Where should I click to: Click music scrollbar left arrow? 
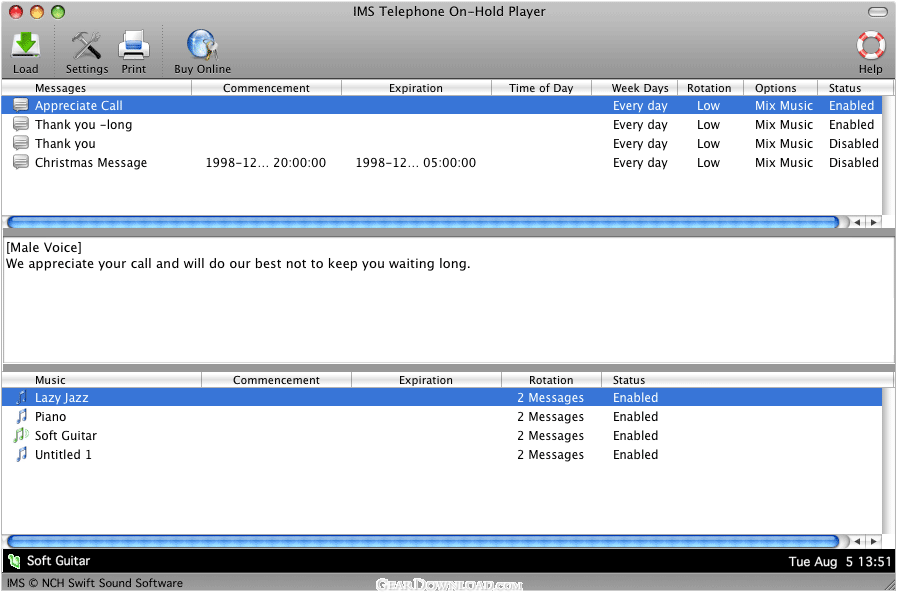pos(857,541)
